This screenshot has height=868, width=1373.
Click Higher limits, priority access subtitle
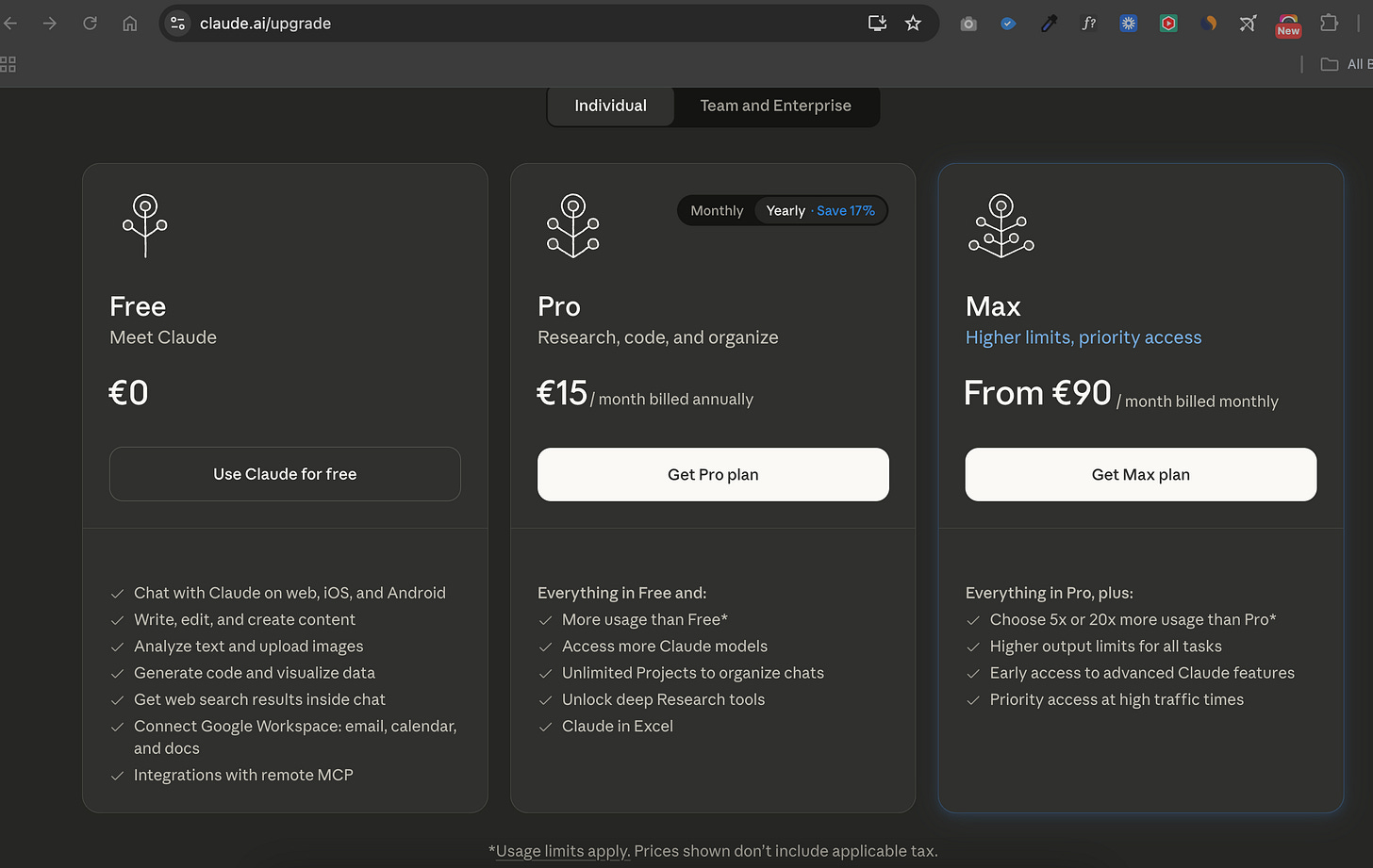click(1084, 337)
